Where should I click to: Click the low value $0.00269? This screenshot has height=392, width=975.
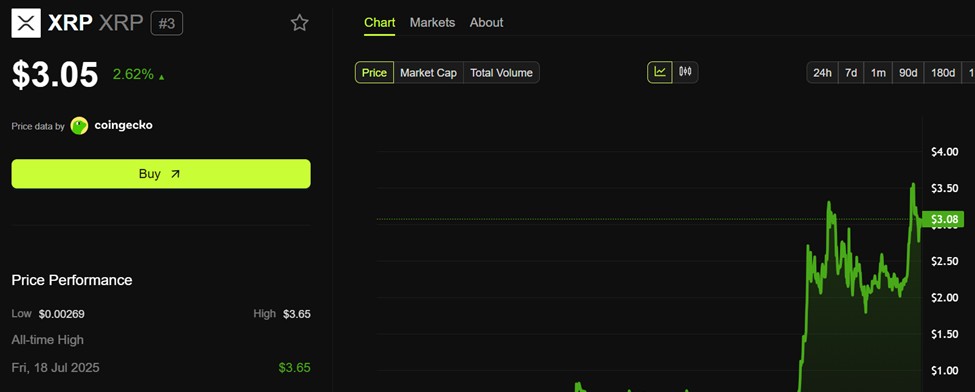click(x=62, y=314)
